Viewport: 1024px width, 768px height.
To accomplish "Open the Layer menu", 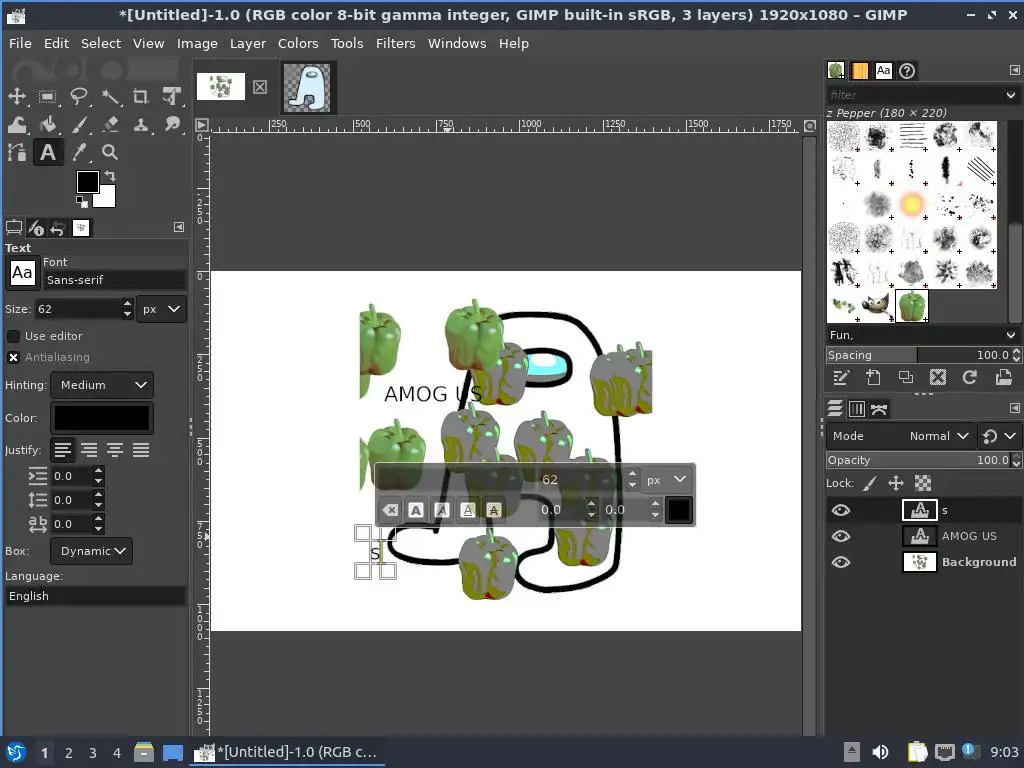I will coord(248,43).
